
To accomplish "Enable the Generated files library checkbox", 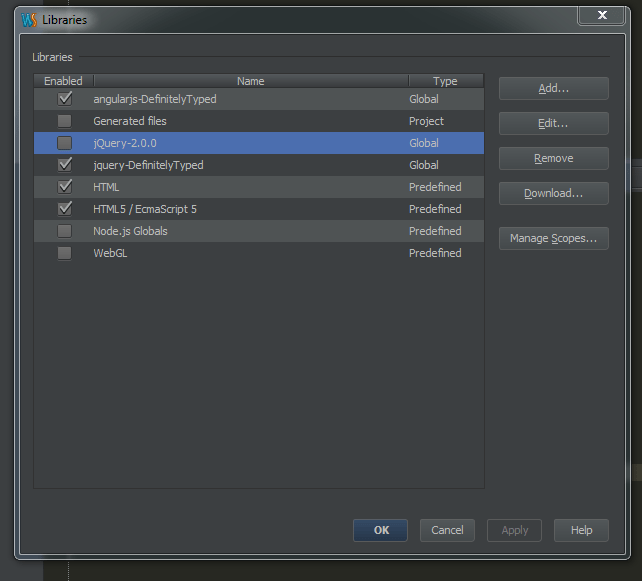I will pyautogui.click(x=65, y=121).
